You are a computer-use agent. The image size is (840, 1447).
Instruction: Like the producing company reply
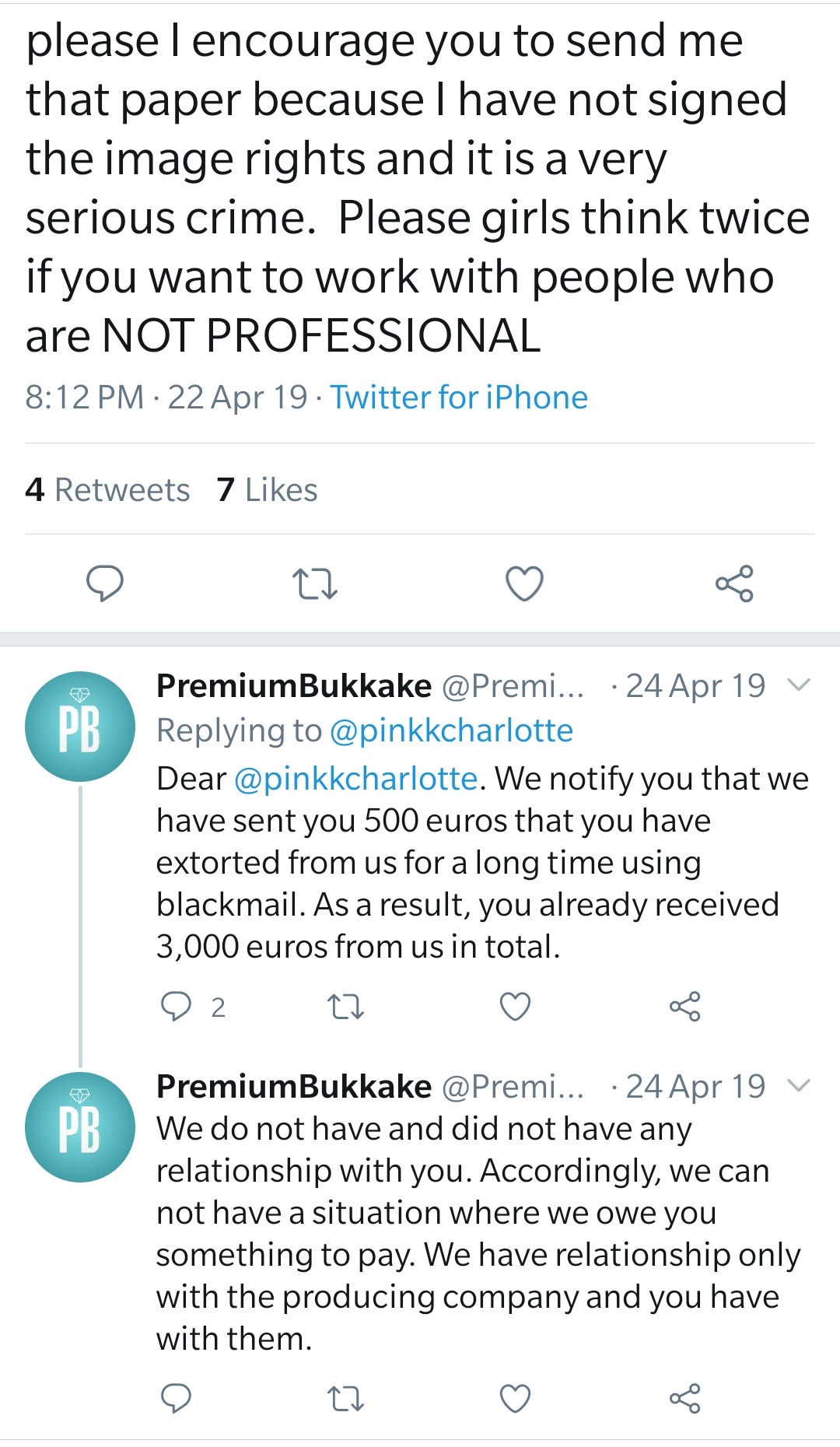pyautogui.click(x=515, y=1399)
